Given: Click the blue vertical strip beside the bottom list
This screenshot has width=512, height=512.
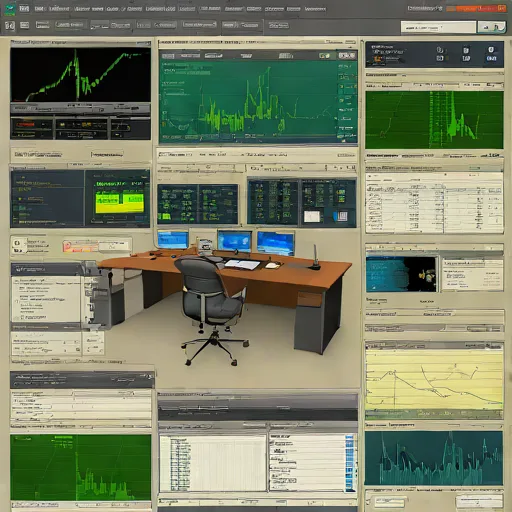Looking at the screenshot, I should (x=350, y=463).
